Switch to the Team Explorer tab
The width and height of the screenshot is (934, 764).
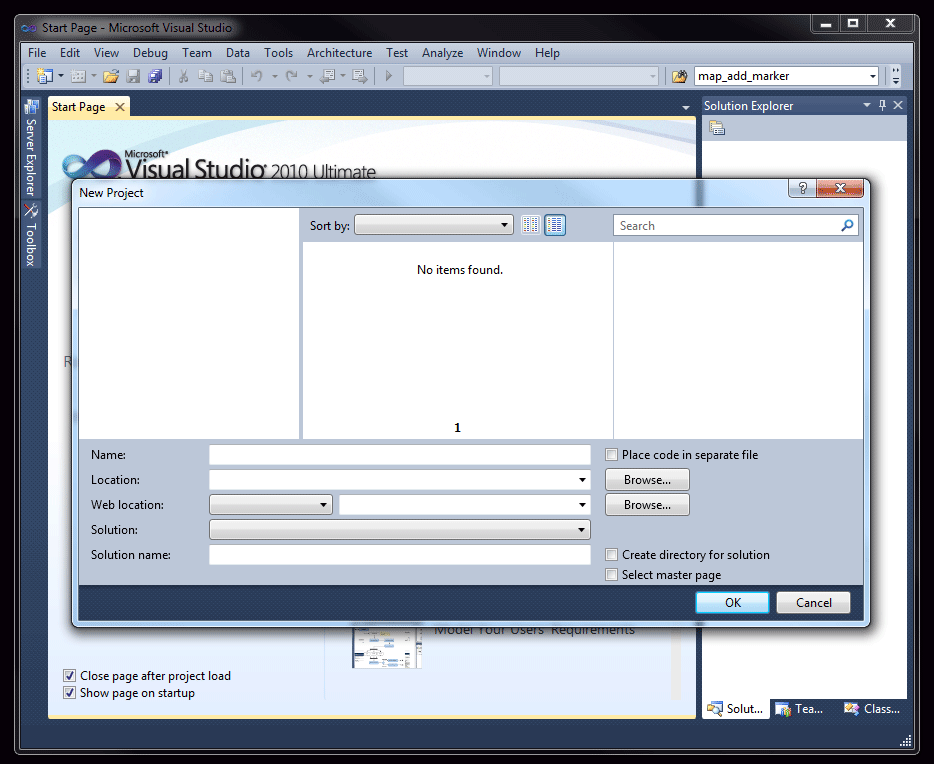pyautogui.click(x=800, y=708)
